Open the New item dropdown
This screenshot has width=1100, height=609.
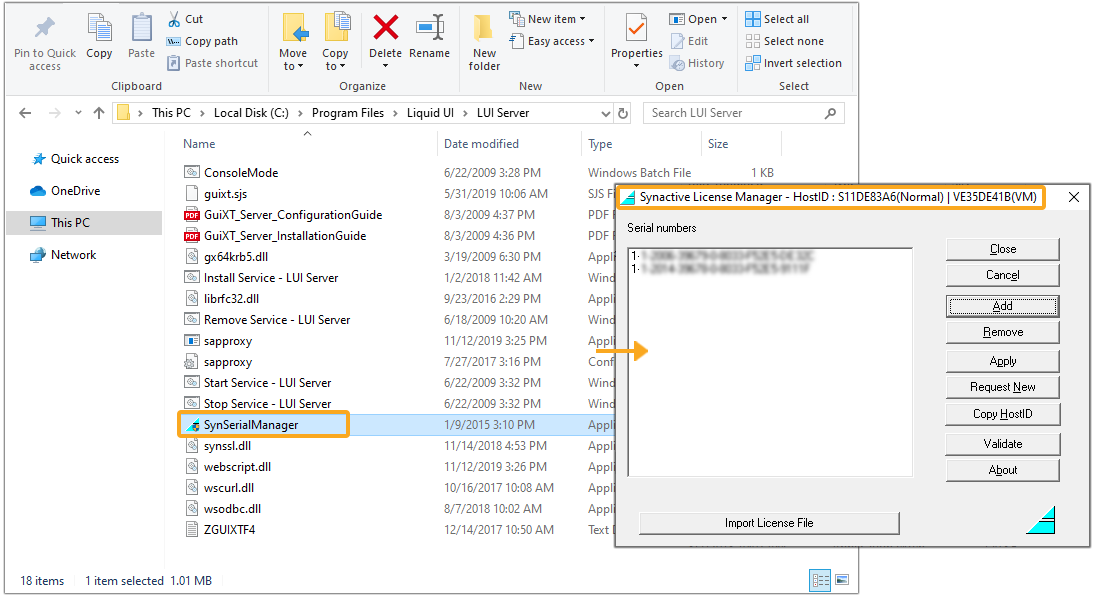547,19
